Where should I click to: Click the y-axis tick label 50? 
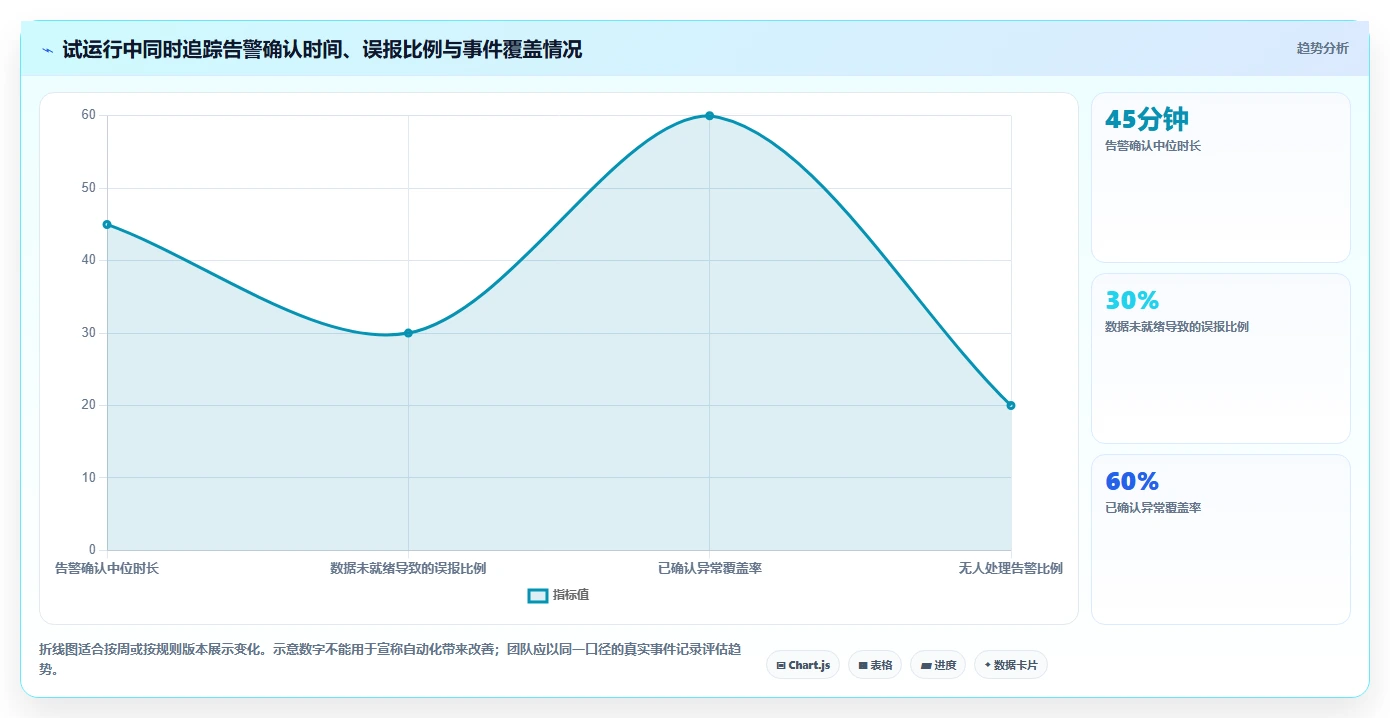tap(89, 188)
